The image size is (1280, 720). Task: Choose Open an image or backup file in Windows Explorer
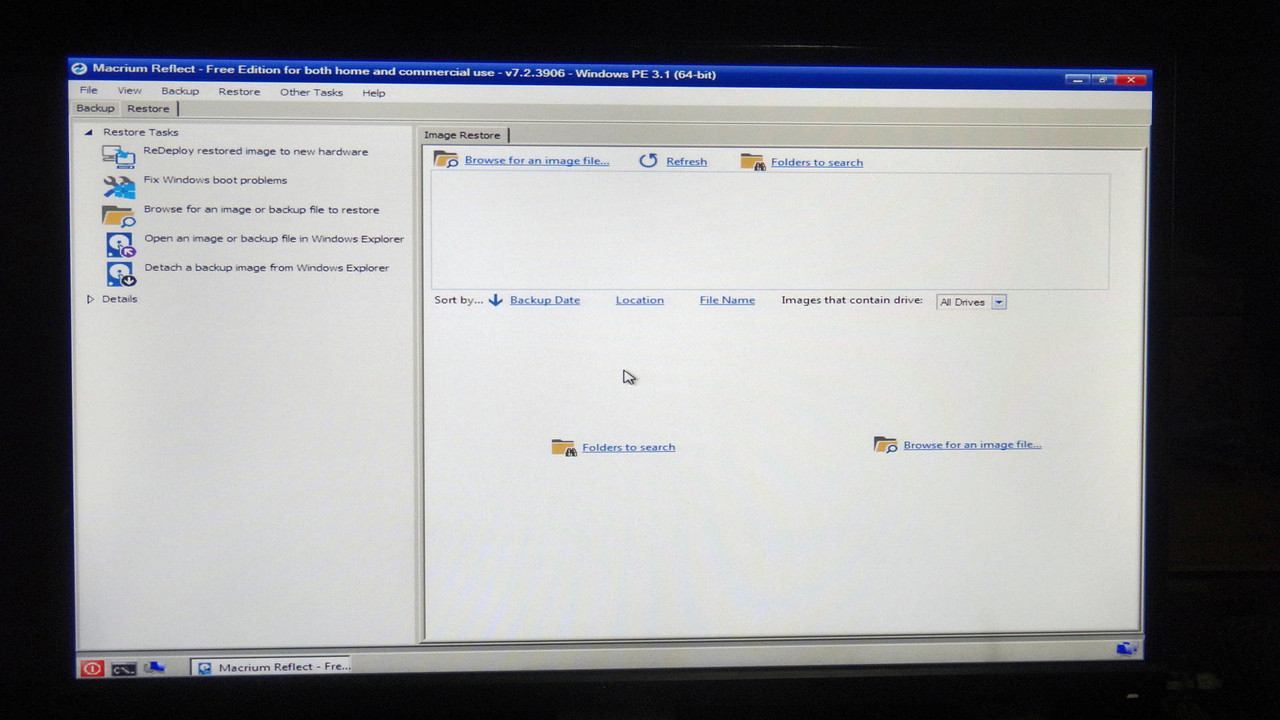point(274,239)
